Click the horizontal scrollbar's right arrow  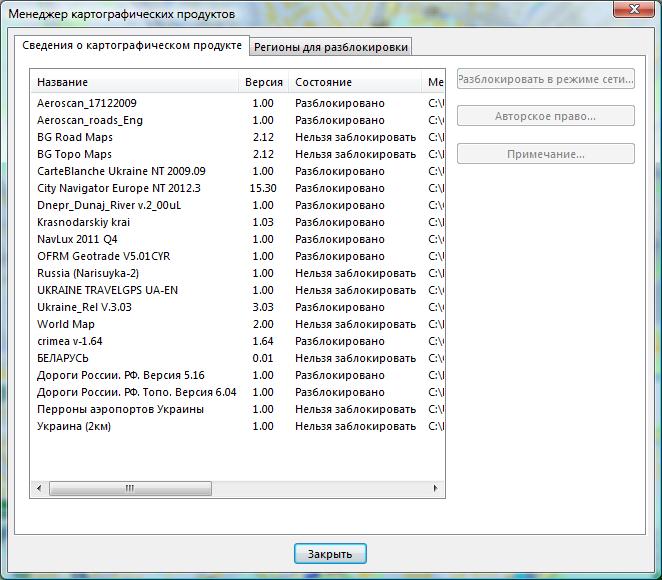point(436,489)
